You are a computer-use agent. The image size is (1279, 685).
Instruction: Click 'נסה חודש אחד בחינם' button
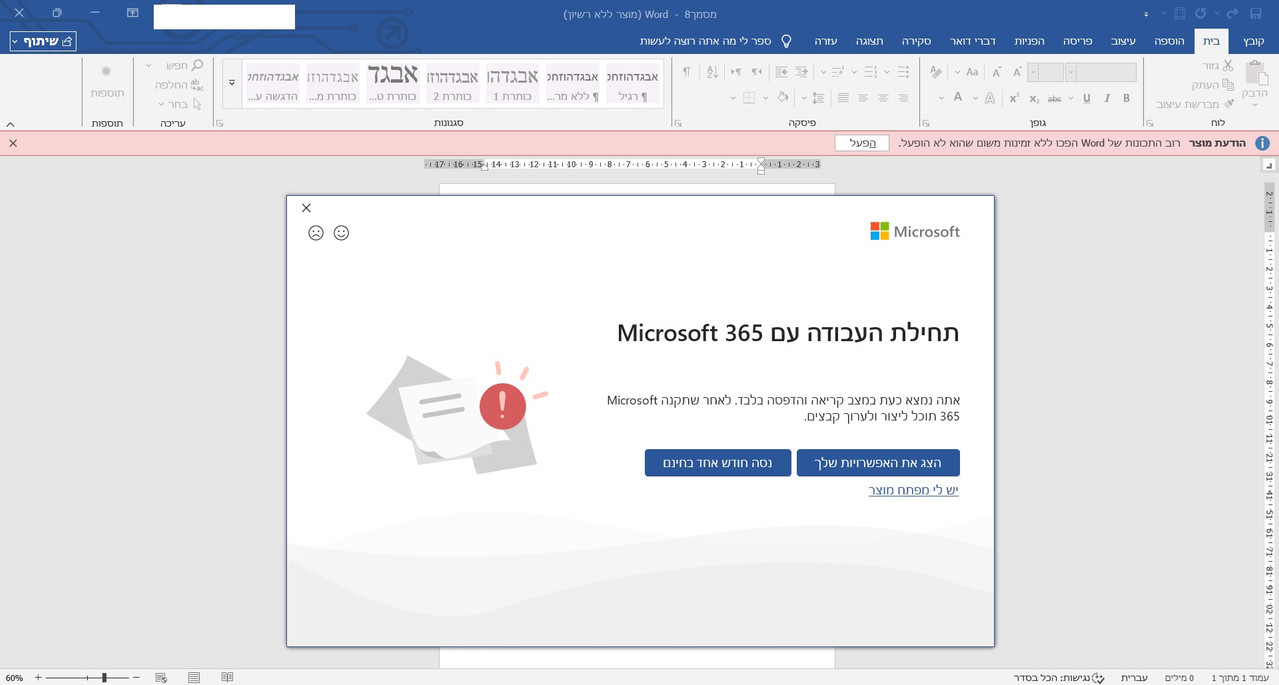coord(717,463)
